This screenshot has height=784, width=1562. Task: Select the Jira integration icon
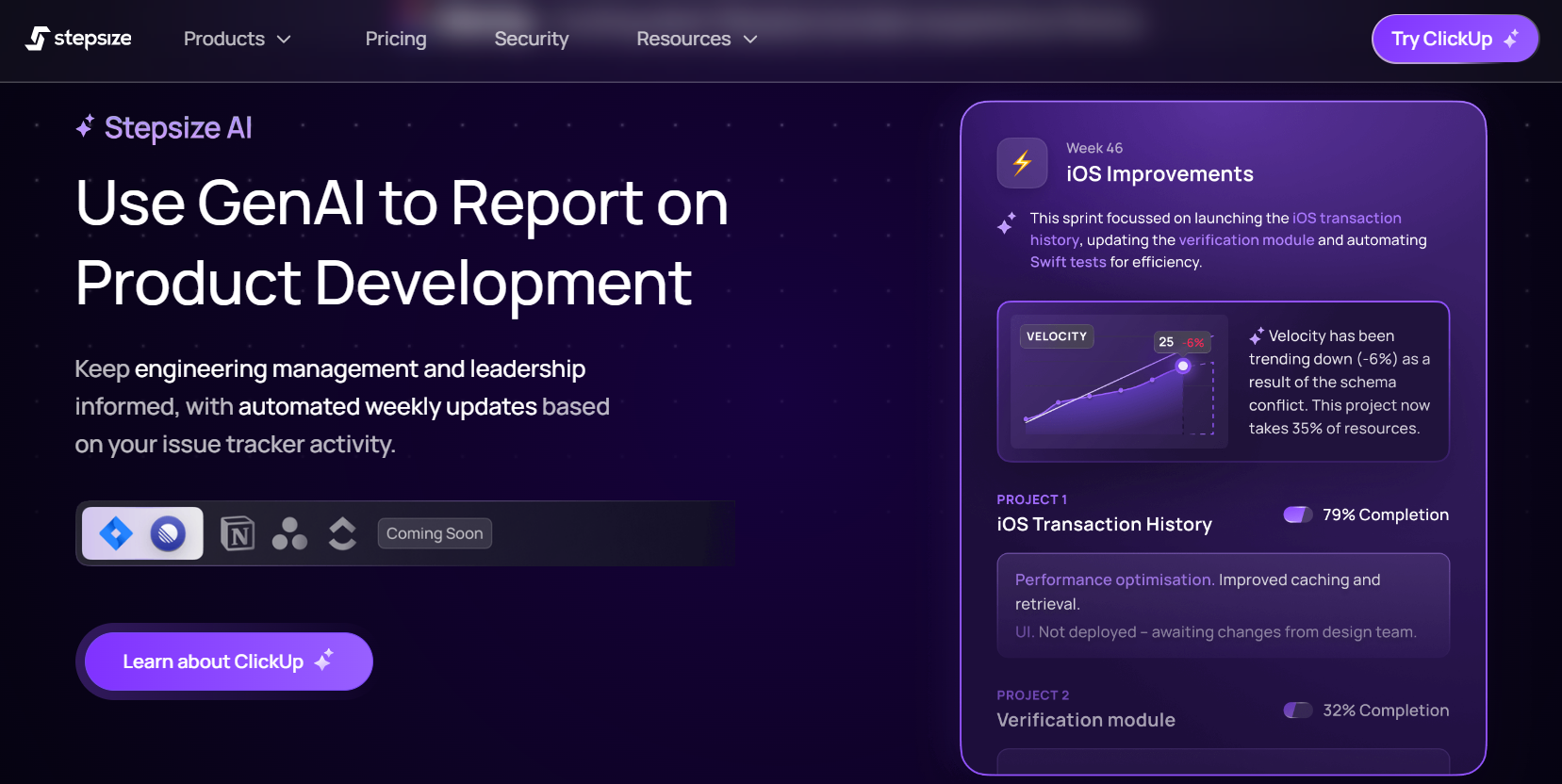coord(116,533)
